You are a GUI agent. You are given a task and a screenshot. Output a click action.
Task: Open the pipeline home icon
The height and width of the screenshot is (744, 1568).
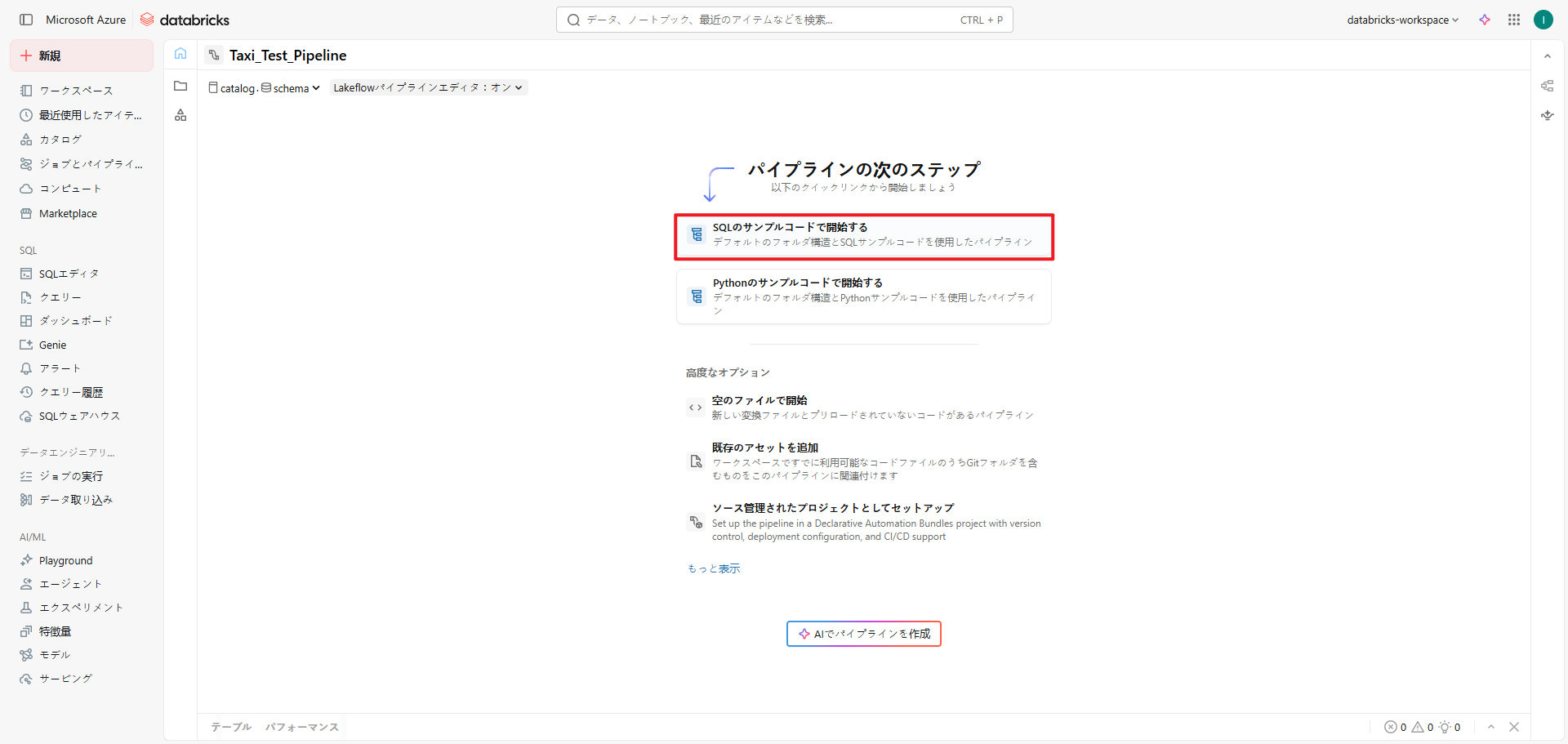coord(180,54)
